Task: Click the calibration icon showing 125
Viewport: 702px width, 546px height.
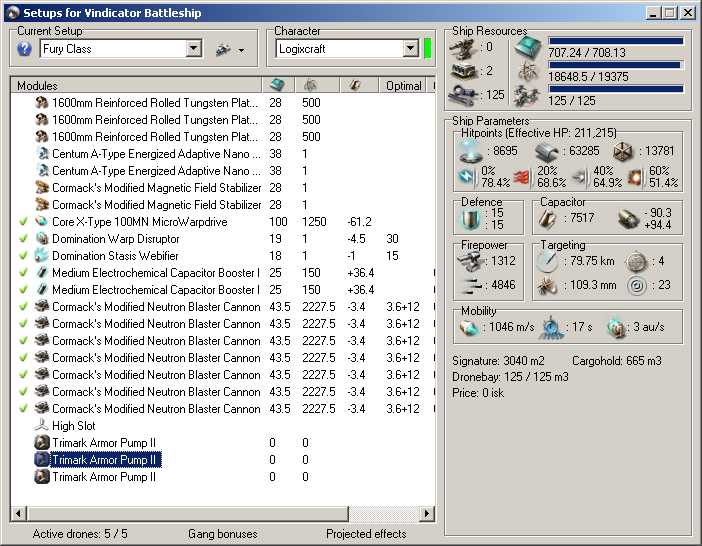Action: pyautogui.click(x=463, y=95)
